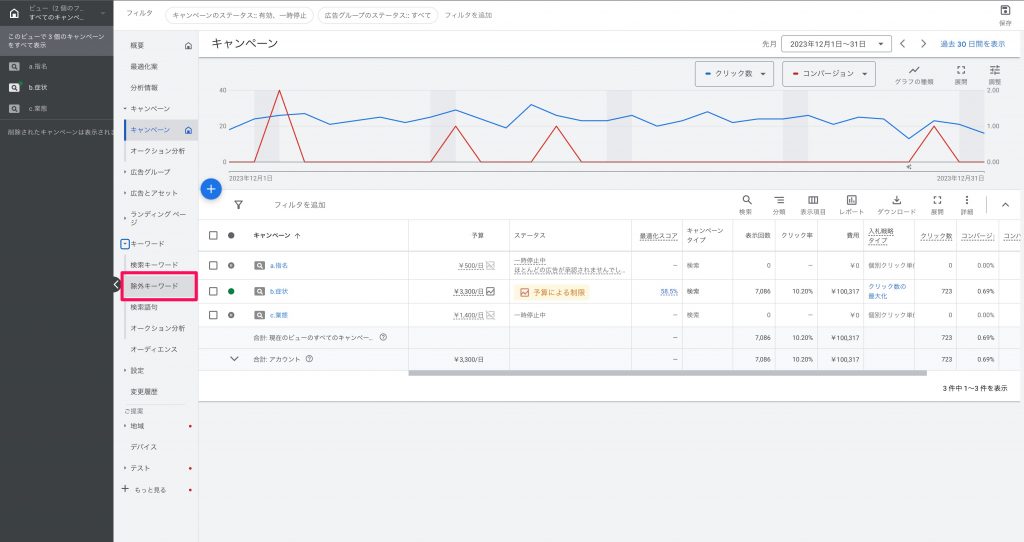Viewport: 1024px width, 542px height.
Task: Open the table search magnifier icon
Action: click(x=746, y=200)
